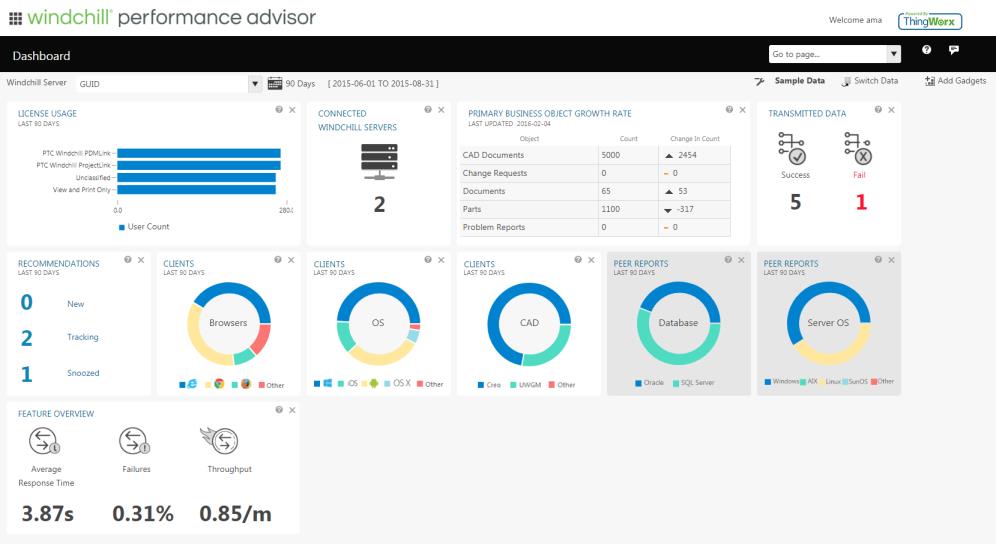This screenshot has height=544, width=996.
Task: Open the Tracking recommendations link
Action: click(x=82, y=337)
